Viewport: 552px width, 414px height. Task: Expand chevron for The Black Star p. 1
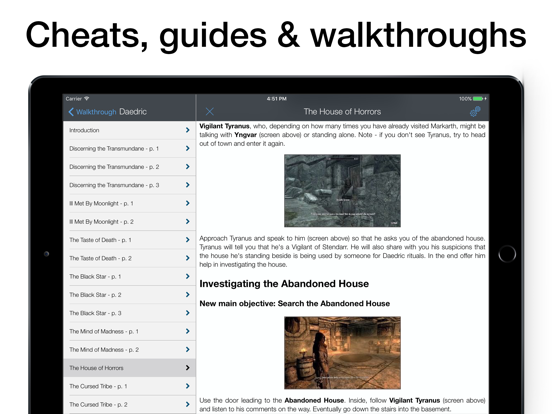click(x=188, y=277)
